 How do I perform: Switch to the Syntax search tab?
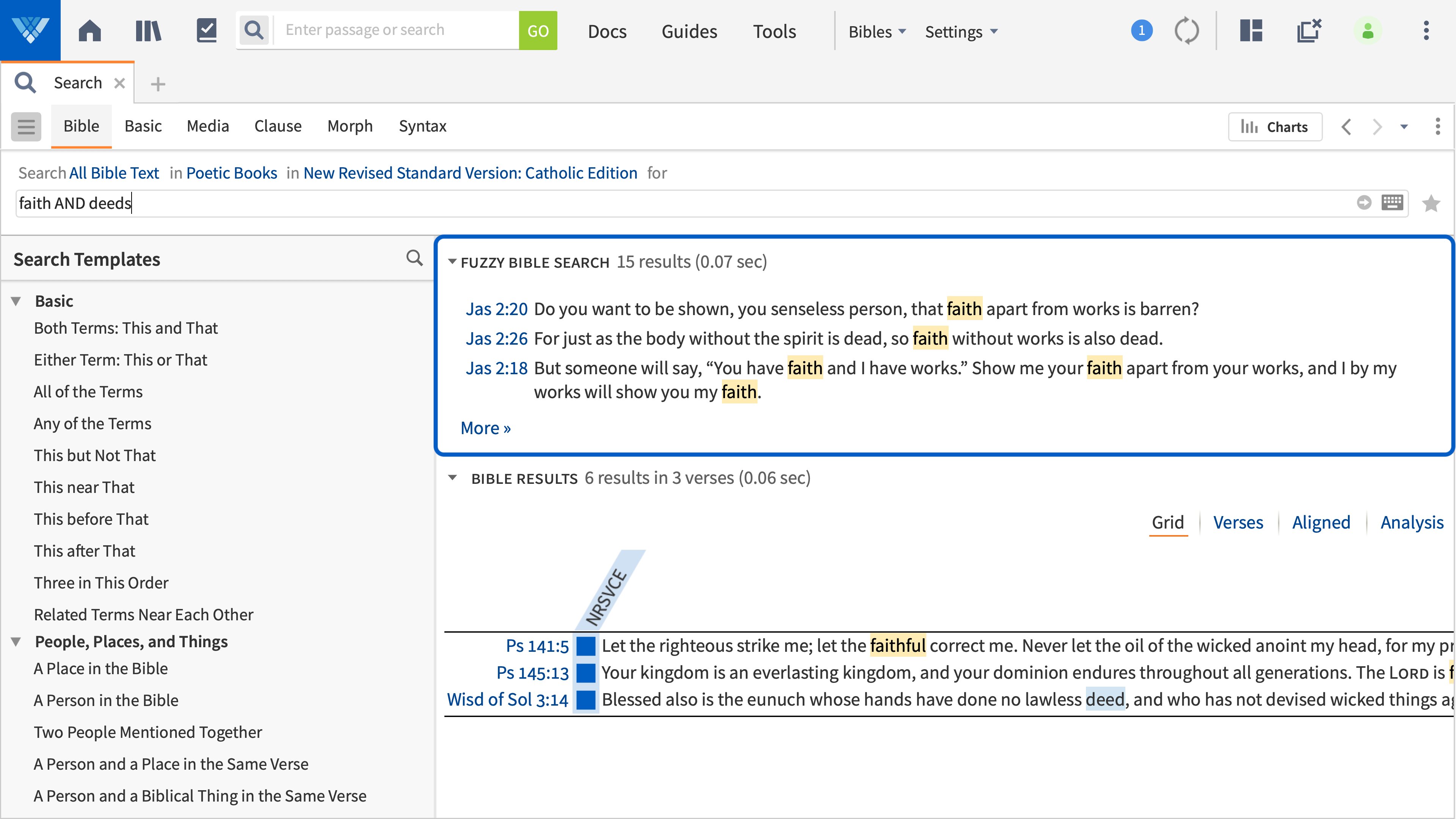pos(422,126)
